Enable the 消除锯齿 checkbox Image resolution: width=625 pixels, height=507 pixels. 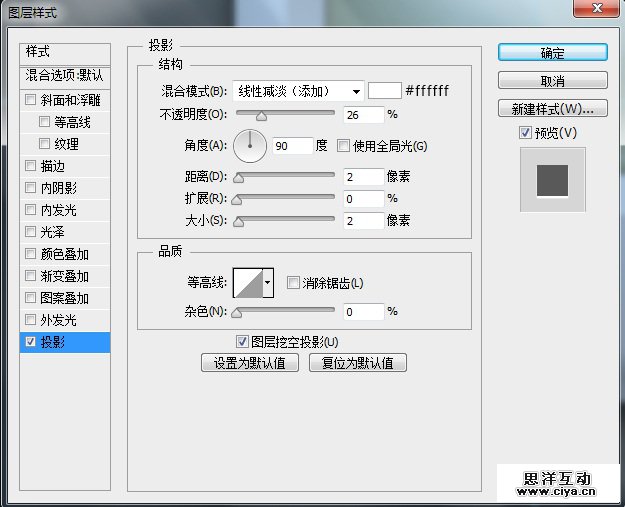point(293,283)
